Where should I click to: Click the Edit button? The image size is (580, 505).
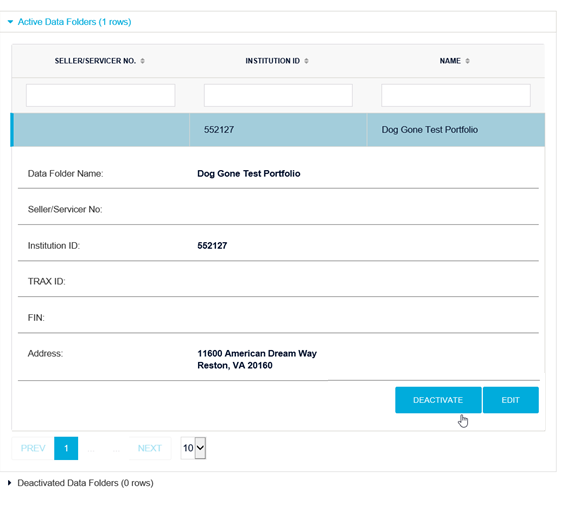click(x=510, y=400)
